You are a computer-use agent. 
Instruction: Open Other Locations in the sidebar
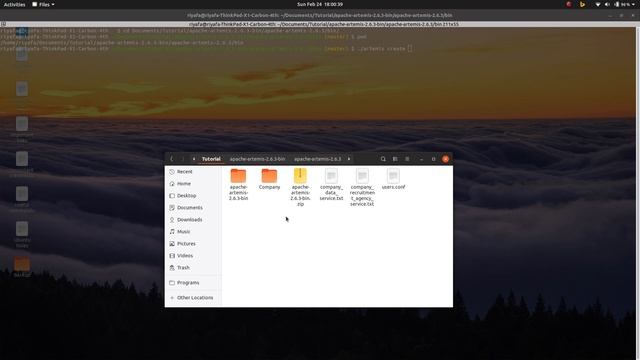click(x=193, y=298)
